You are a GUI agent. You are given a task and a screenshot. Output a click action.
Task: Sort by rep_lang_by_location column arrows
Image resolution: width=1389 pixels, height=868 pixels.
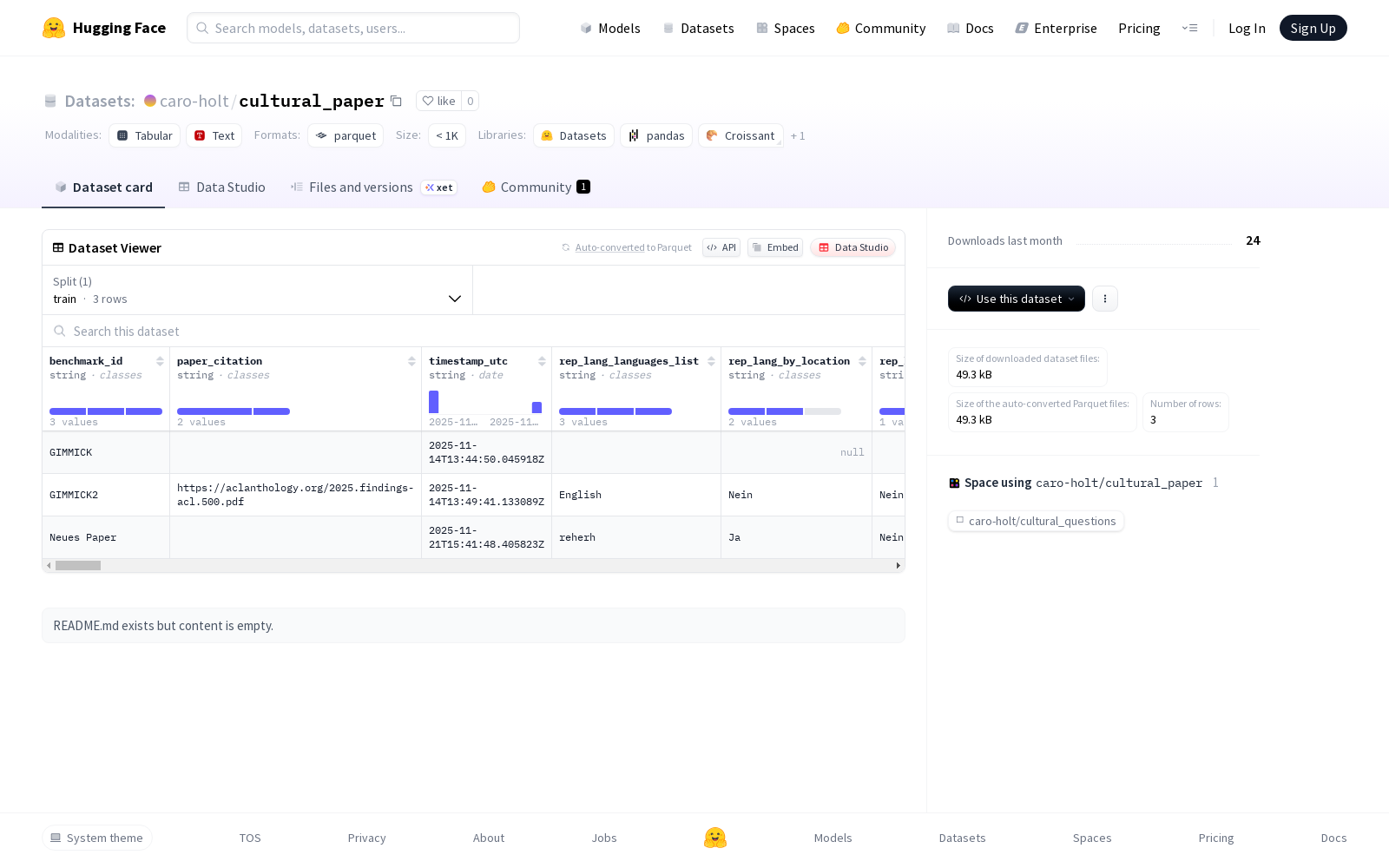click(x=862, y=361)
